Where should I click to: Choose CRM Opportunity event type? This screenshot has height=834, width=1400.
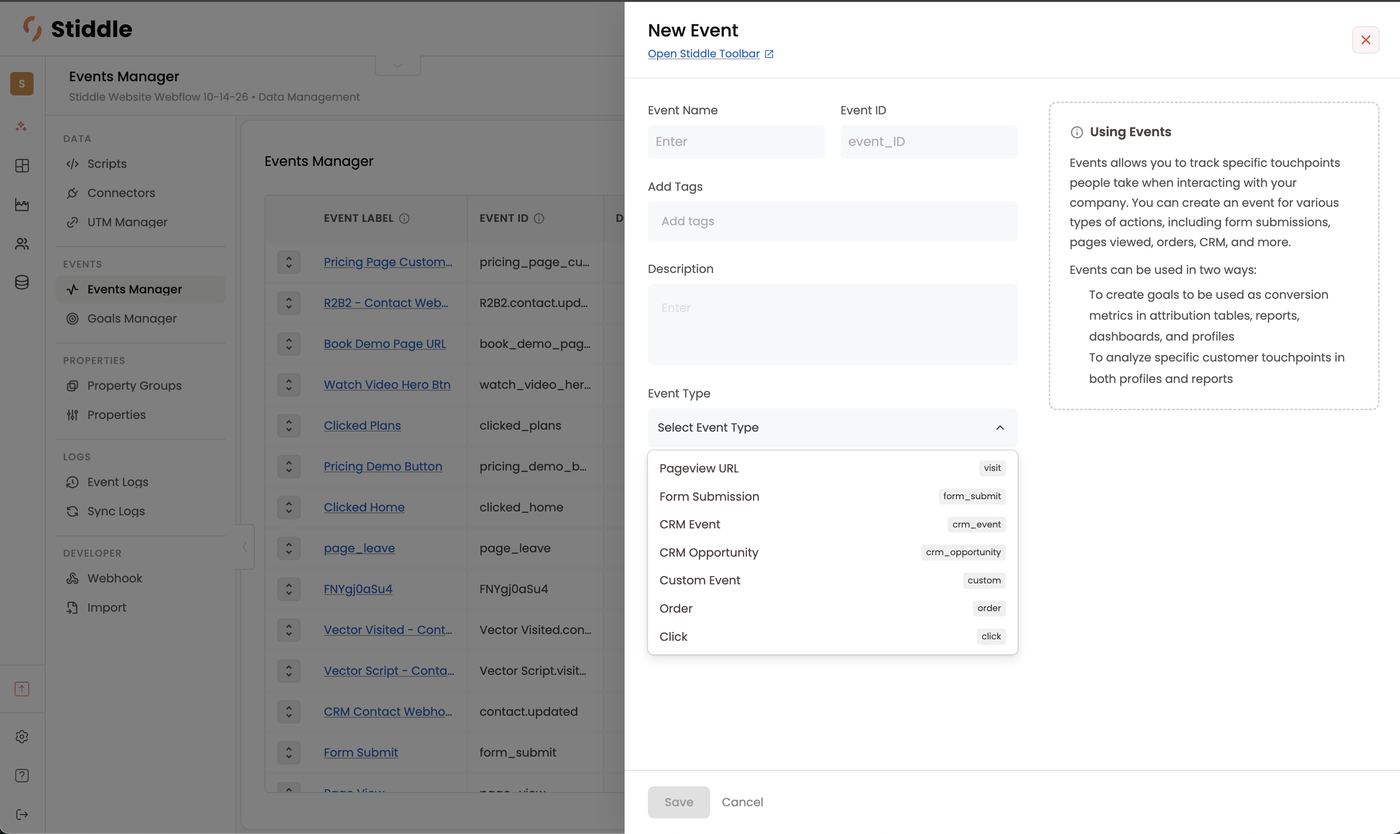click(833, 552)
